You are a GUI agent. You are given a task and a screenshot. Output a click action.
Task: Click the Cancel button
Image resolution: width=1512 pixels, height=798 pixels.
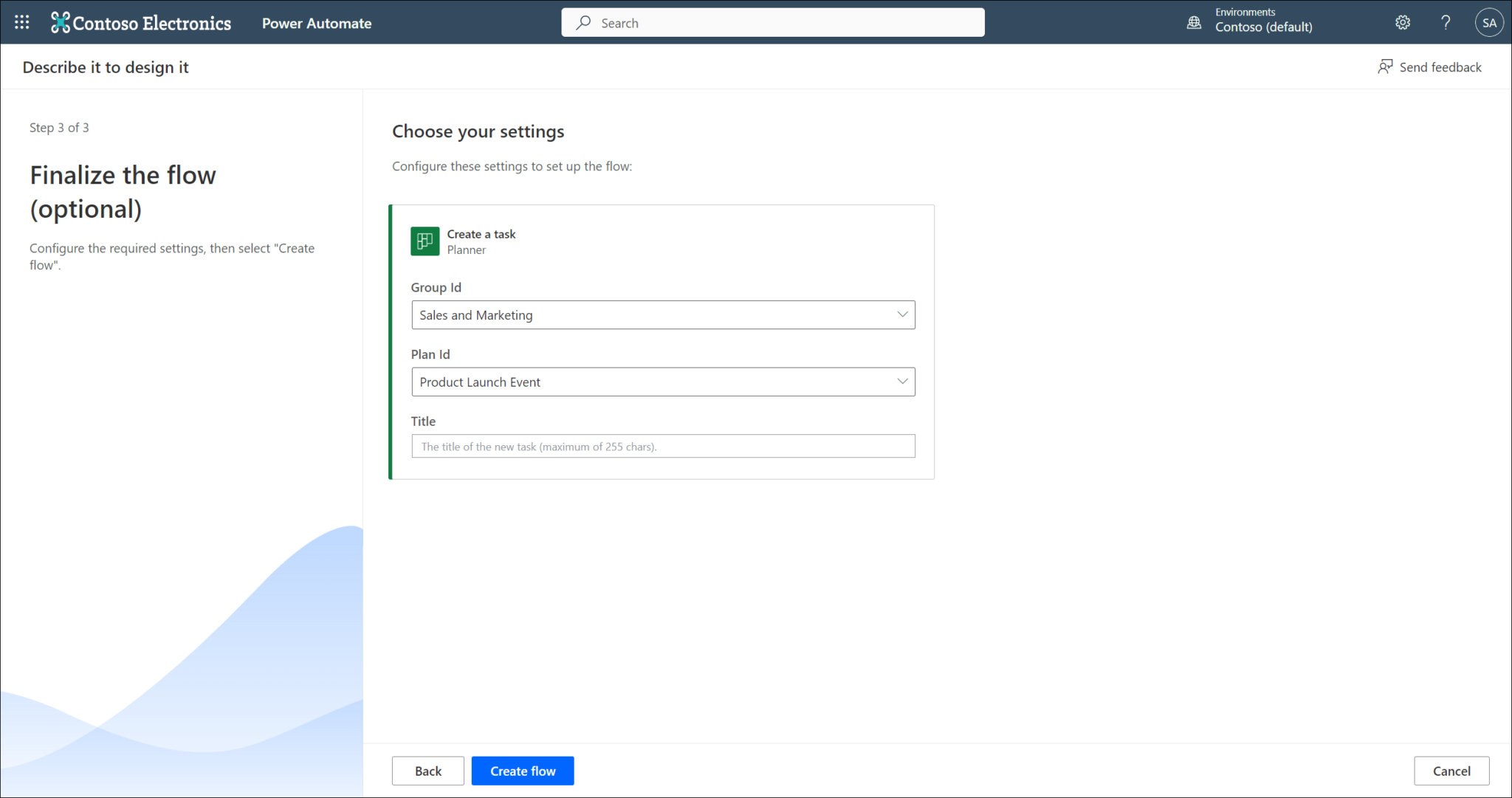pos(1451,771)
